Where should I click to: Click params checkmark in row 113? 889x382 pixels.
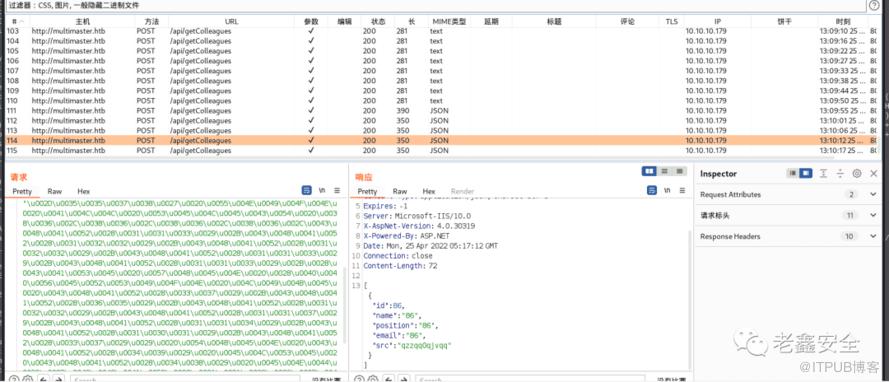[x=311, y=130]
